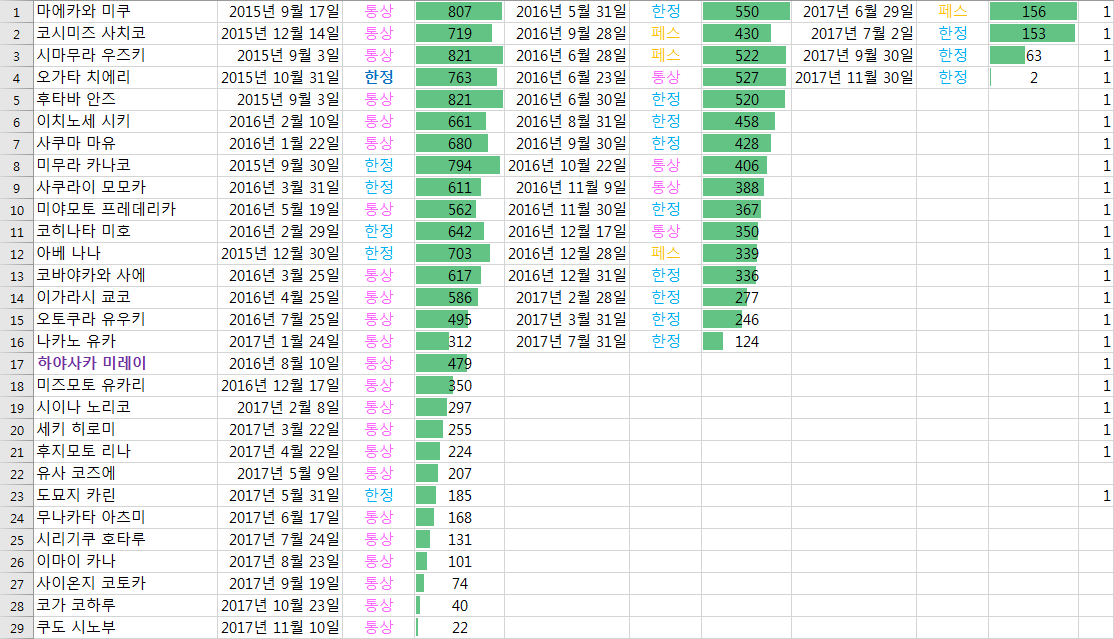The width and height of the screenshot is (1114, 639).
Task: Click the name cell 도묘지 카린
Action: click(125, 496)
